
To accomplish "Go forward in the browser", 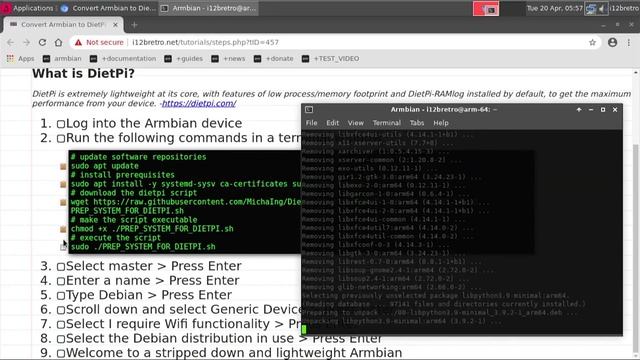I will pos(27,42).
